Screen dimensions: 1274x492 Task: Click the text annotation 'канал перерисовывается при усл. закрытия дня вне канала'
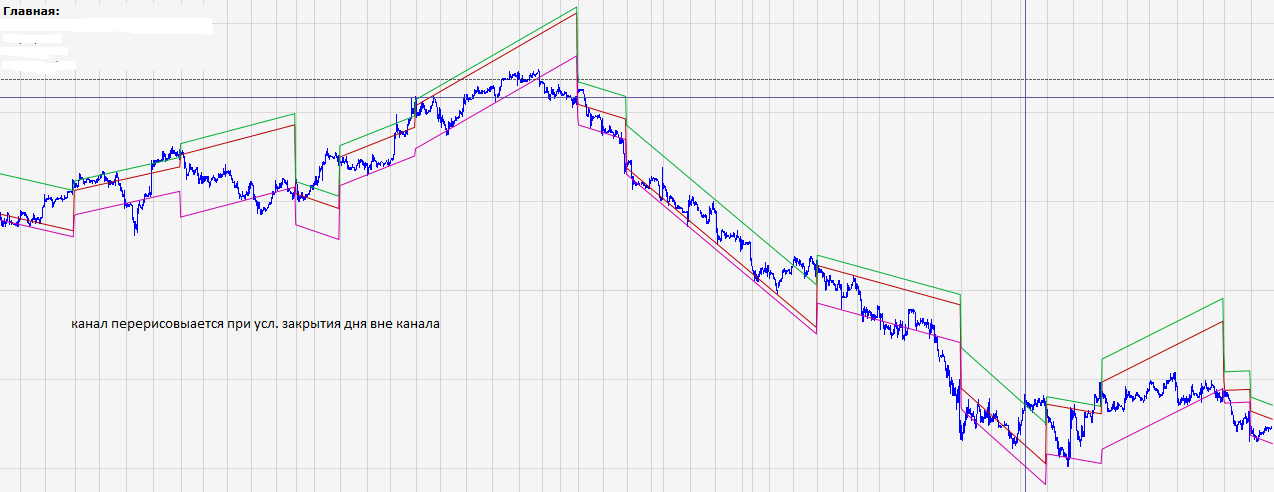(x=256, y=325)
